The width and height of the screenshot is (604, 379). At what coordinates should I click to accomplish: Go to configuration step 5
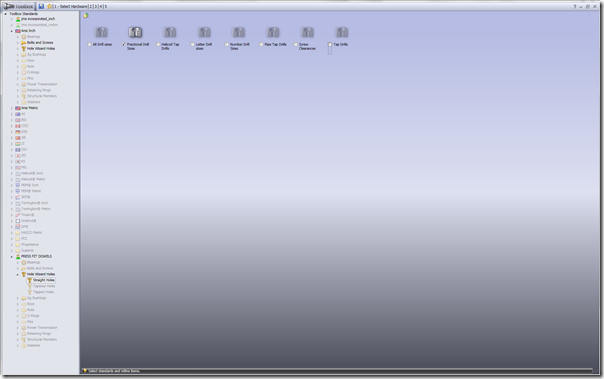106,7
